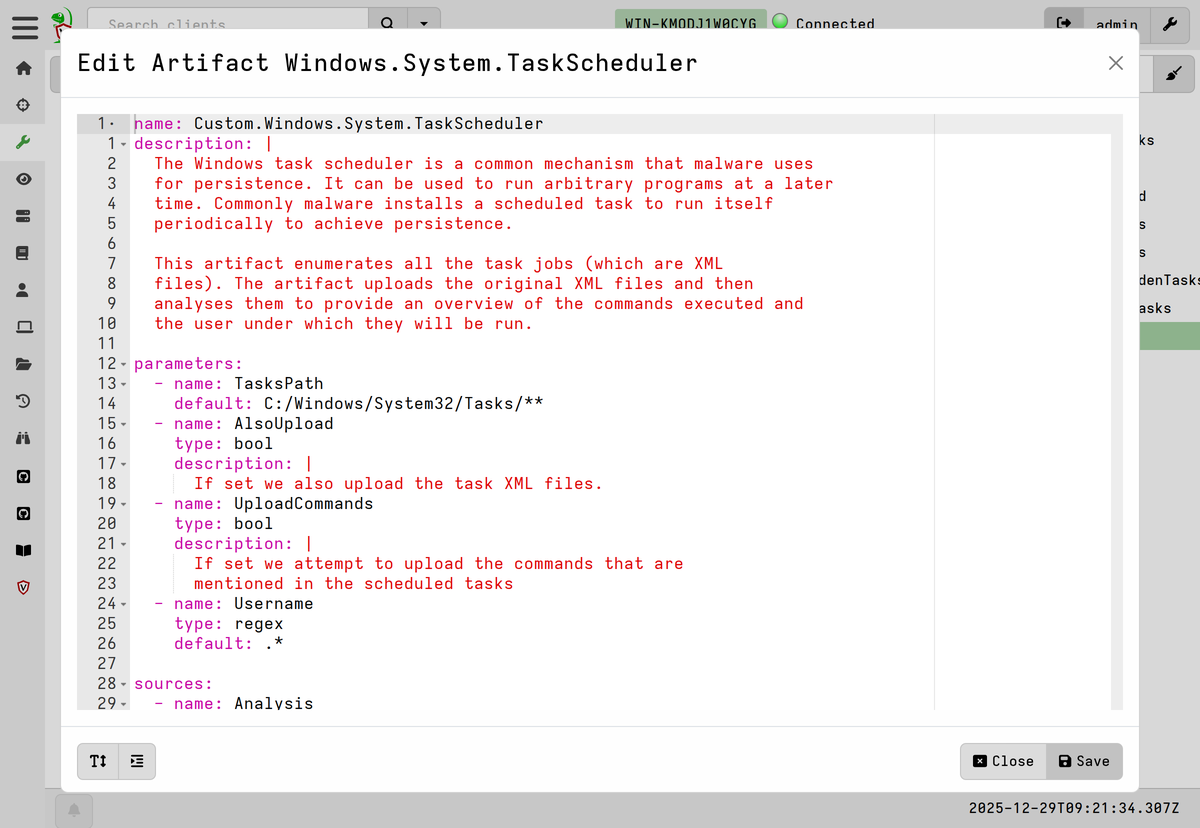This screenshot has width=1200, height=828.
Task: Open the Home dashboard from sidebar
Action: pos(23,69)
